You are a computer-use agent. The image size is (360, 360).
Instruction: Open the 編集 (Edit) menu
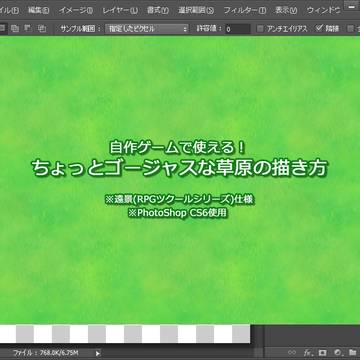tap(39, 10)
